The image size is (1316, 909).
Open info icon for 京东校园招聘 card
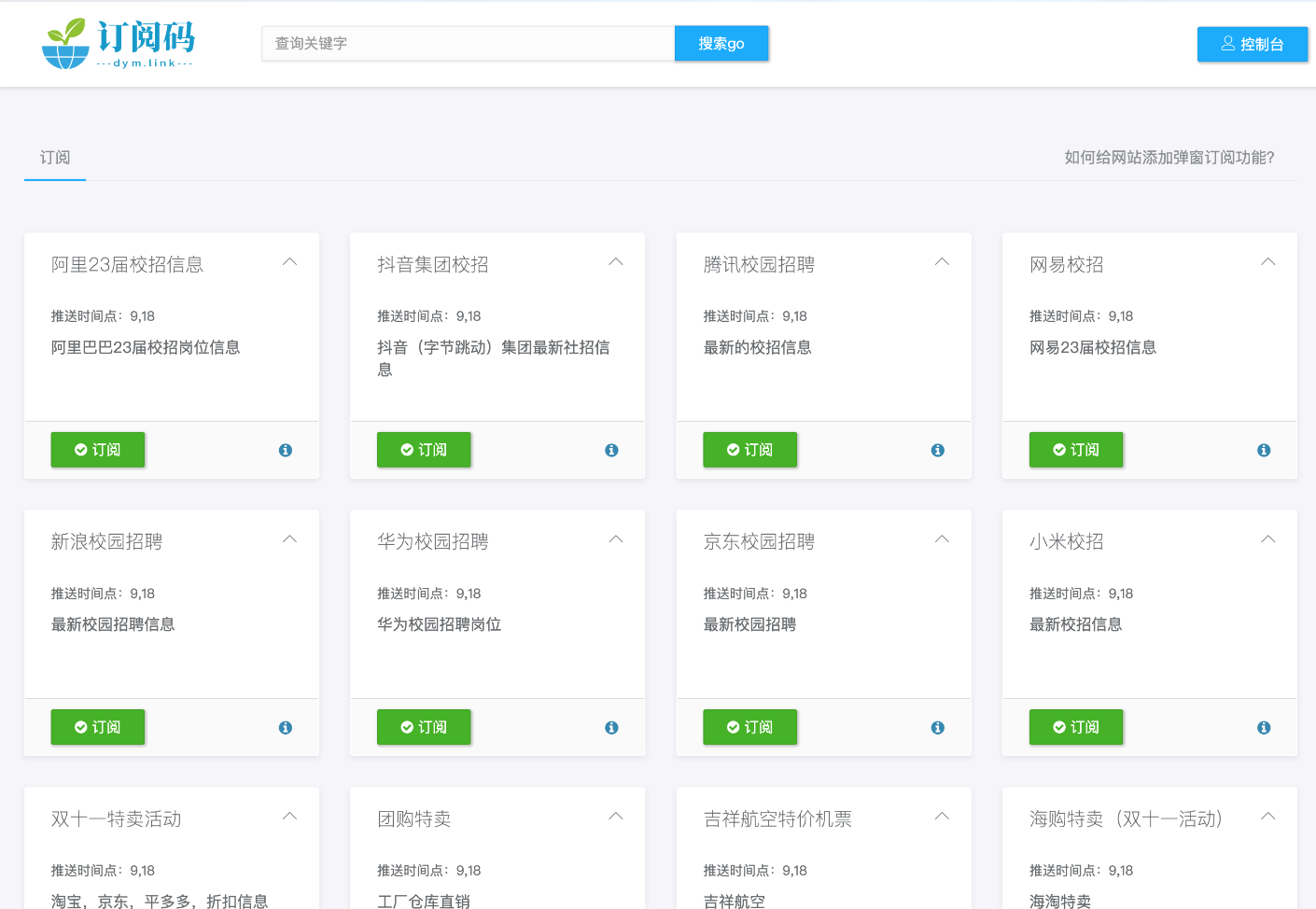click(x=938, y=727)
